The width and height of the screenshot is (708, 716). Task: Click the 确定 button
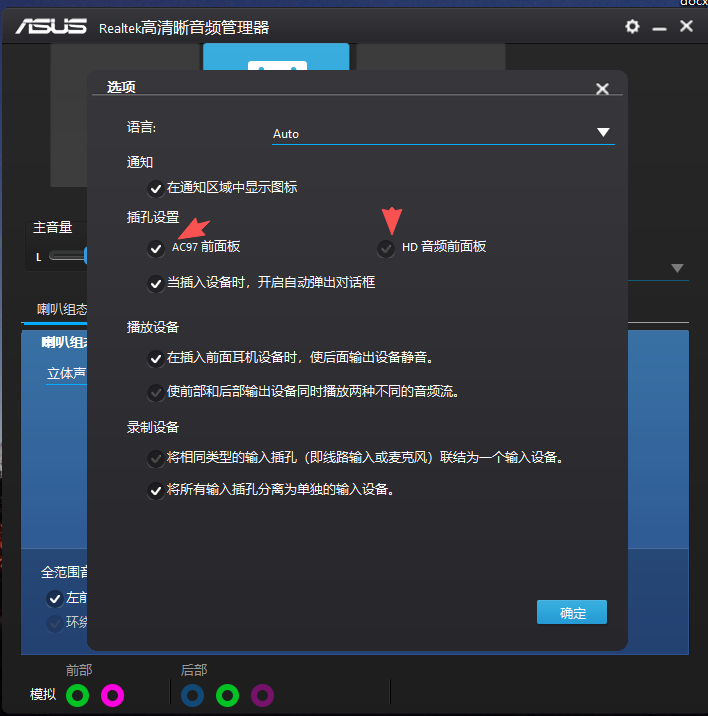(572, 613)
